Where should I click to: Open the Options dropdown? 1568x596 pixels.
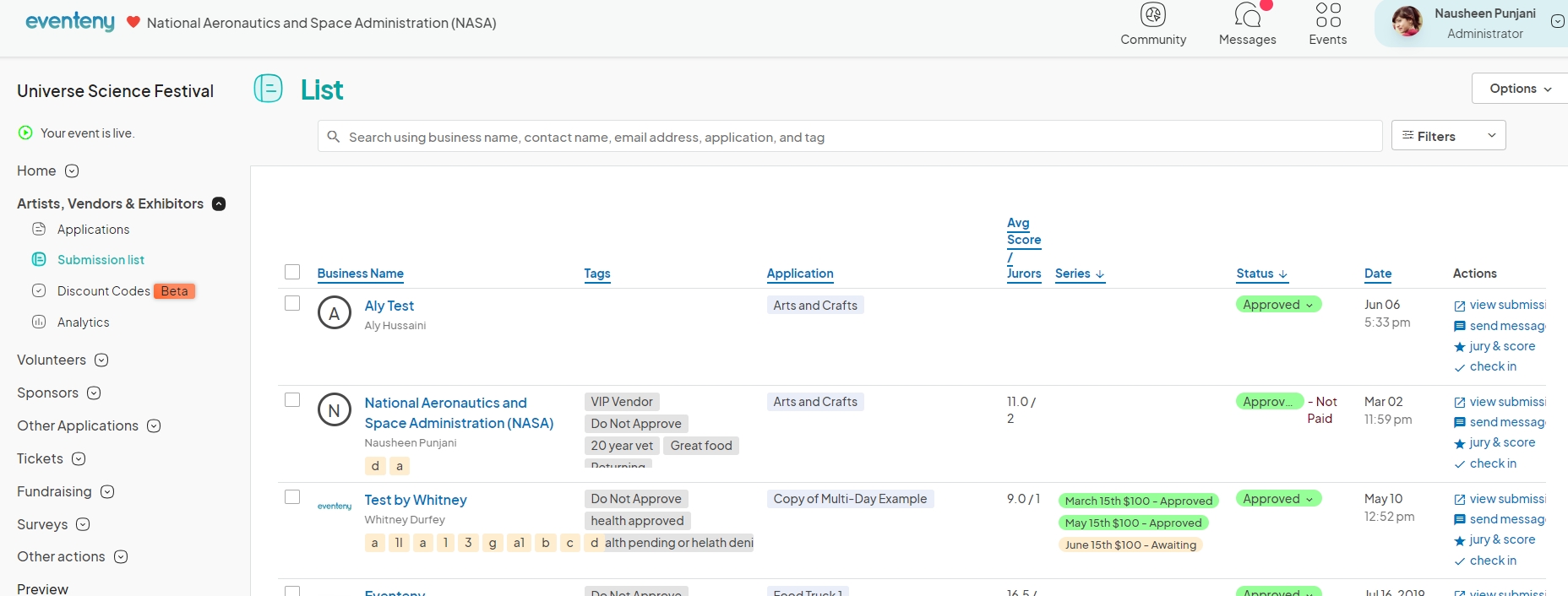click(1519, 89)
